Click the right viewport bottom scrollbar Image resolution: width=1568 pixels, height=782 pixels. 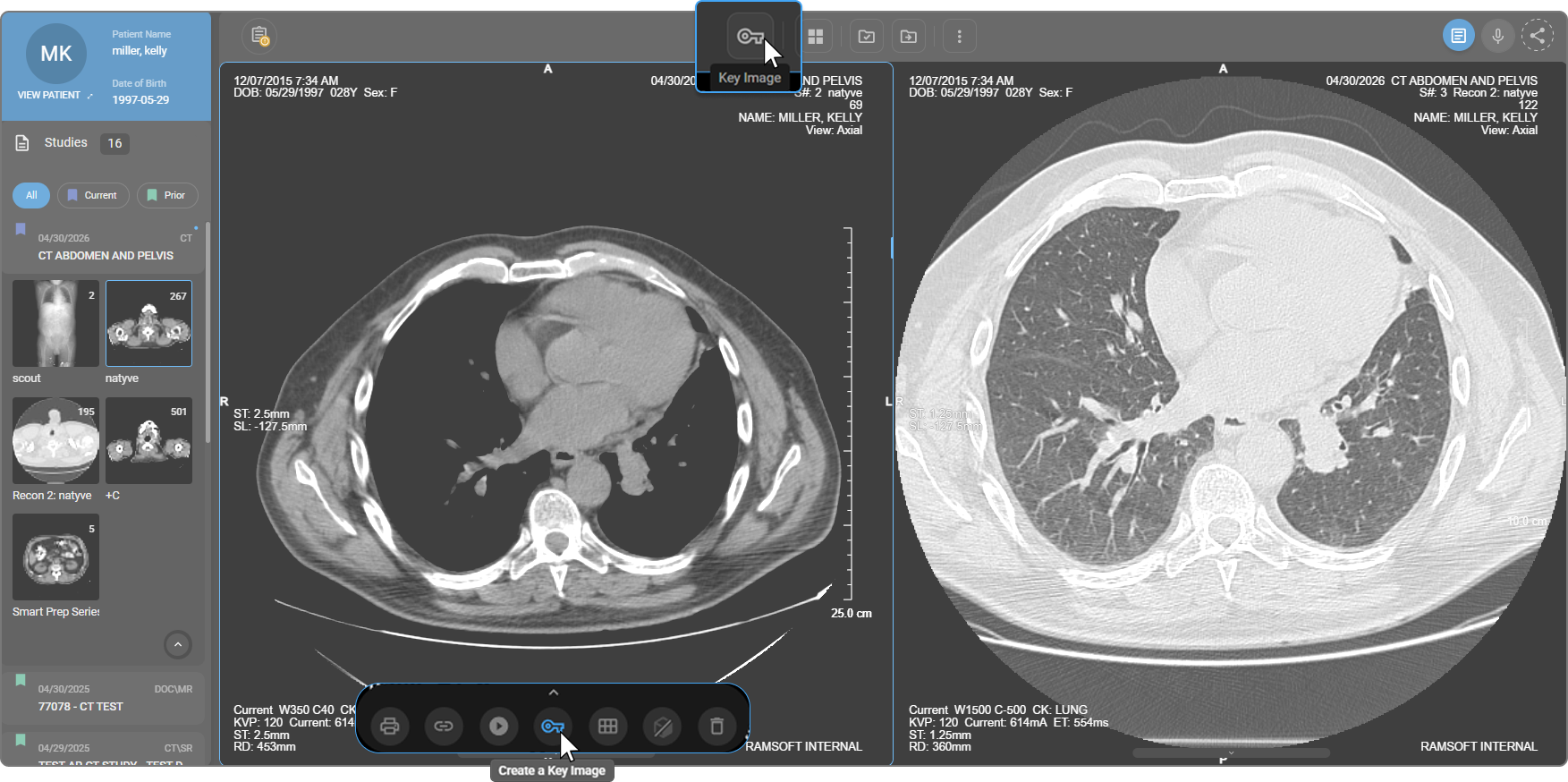tap(1231, 753)
